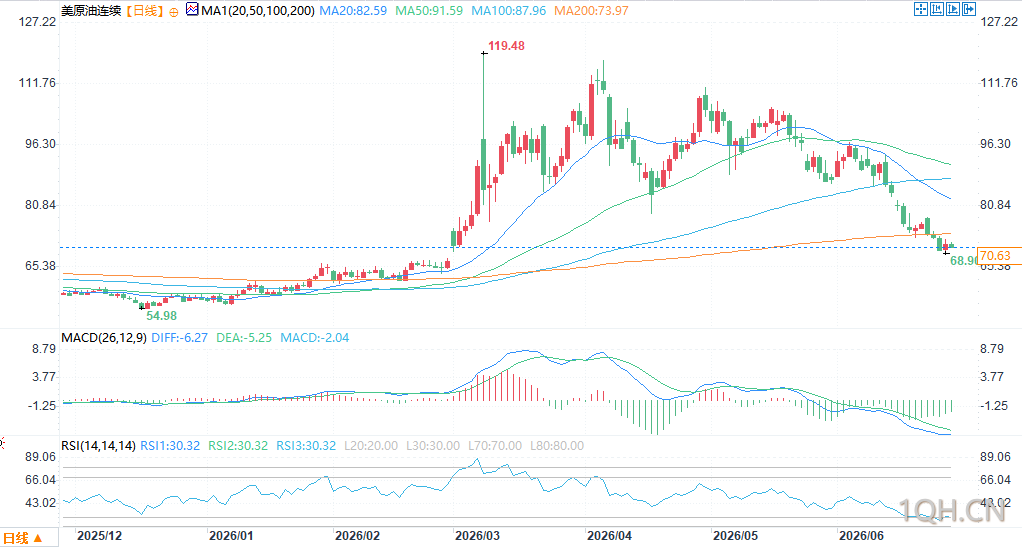Viewport: 1022px width, 547px height.
Task: Click the scroll chart forward play icon
Action: pos(953,9)
